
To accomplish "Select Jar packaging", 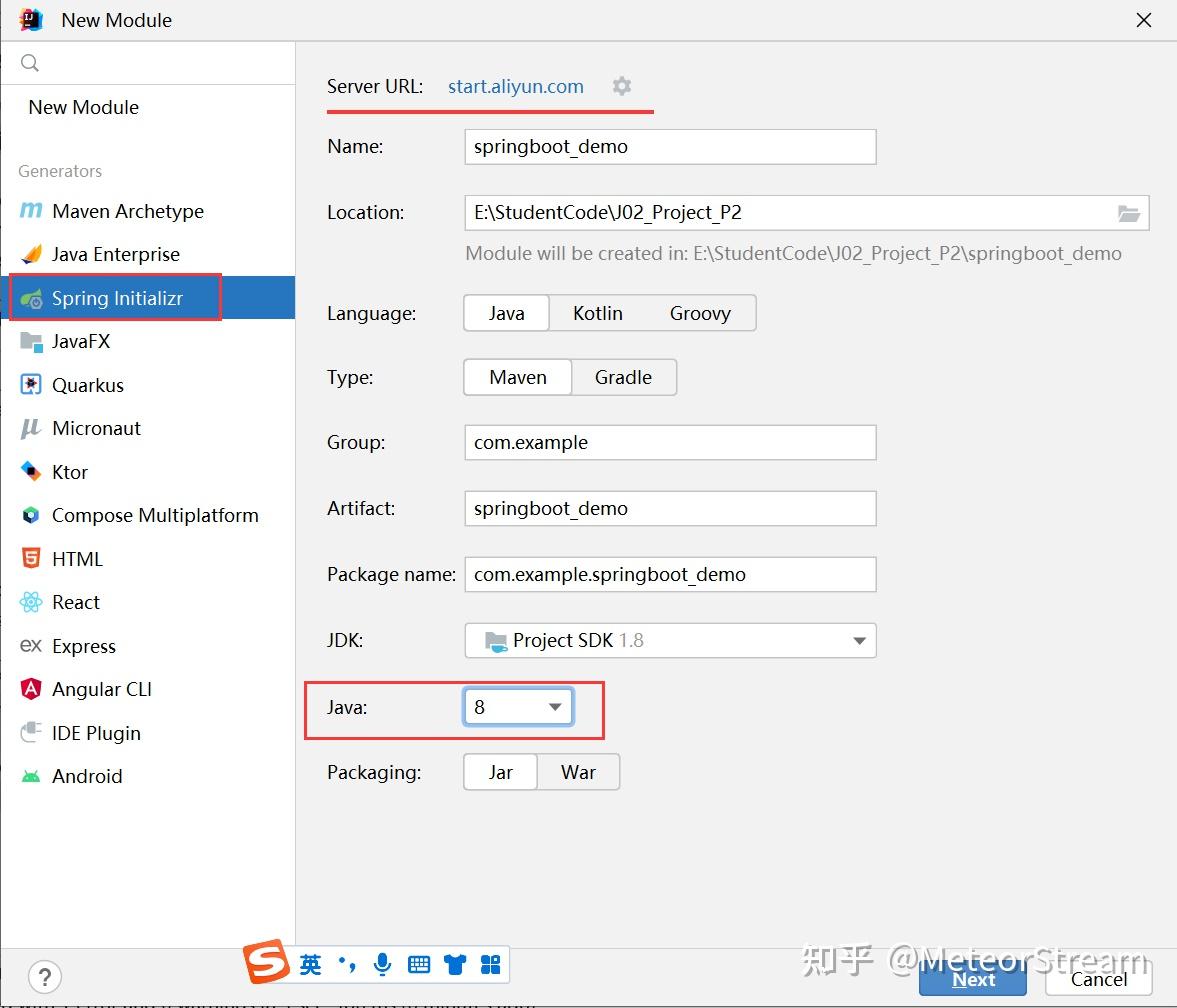I will [501, 772].
